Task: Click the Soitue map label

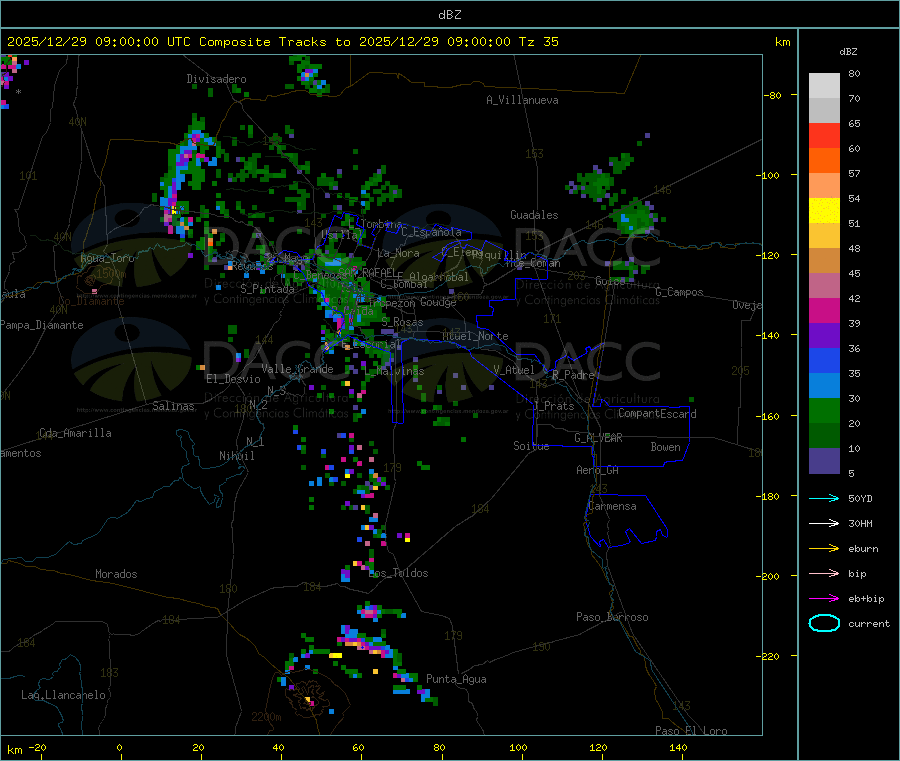Action: (x=531, y=446)
